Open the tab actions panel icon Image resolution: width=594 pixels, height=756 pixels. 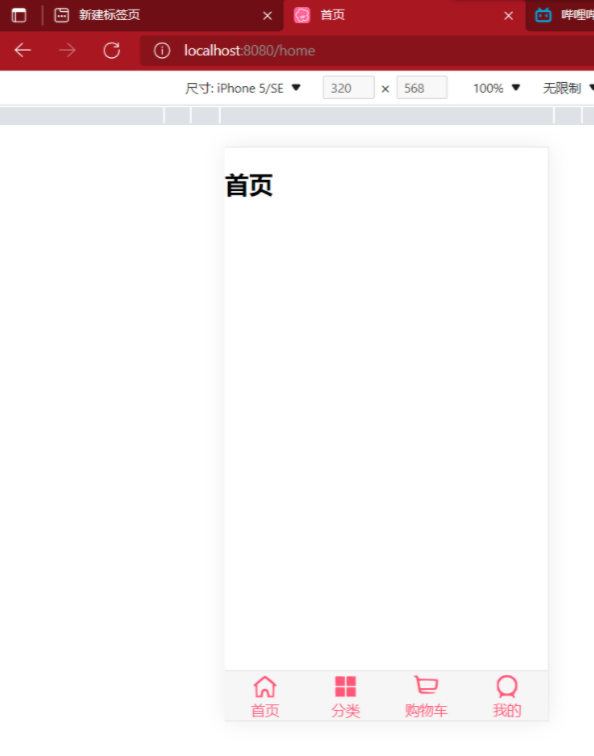point(19,15)
